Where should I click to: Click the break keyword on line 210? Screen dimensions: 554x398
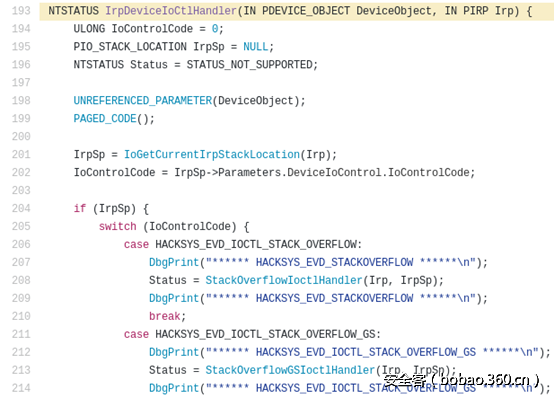[165, 316]
